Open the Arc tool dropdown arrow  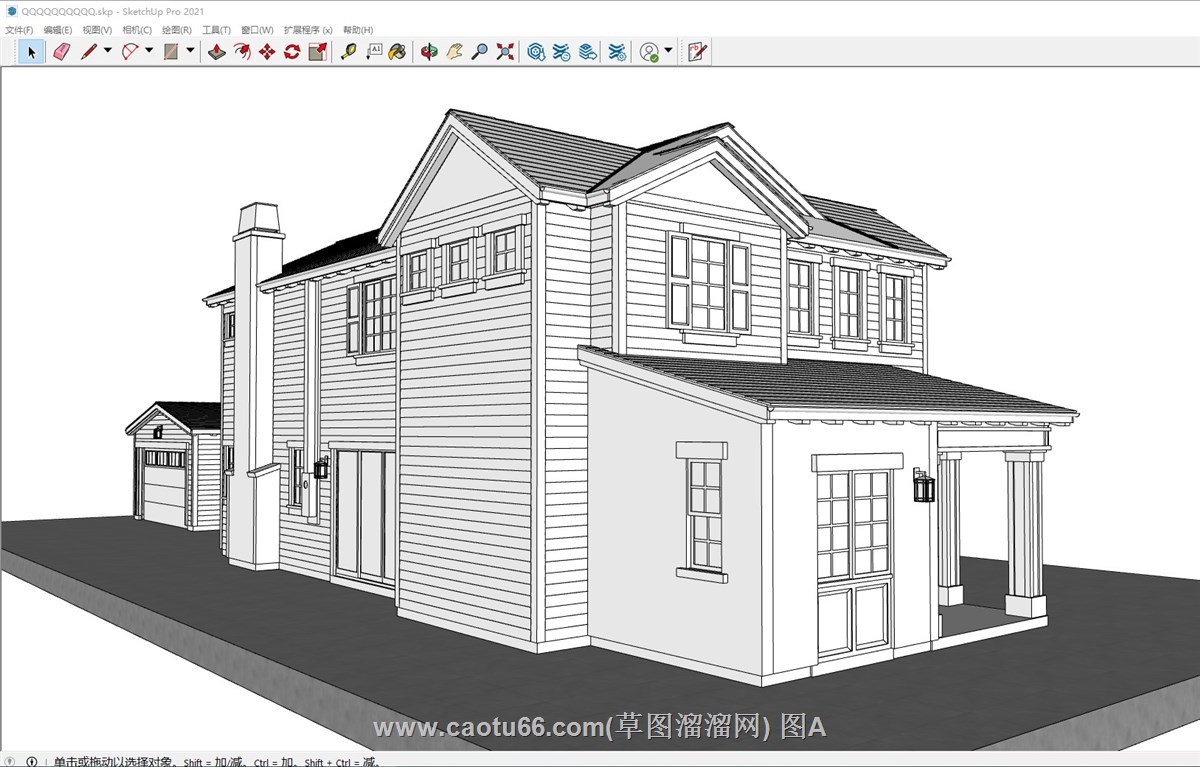(149, 52)
